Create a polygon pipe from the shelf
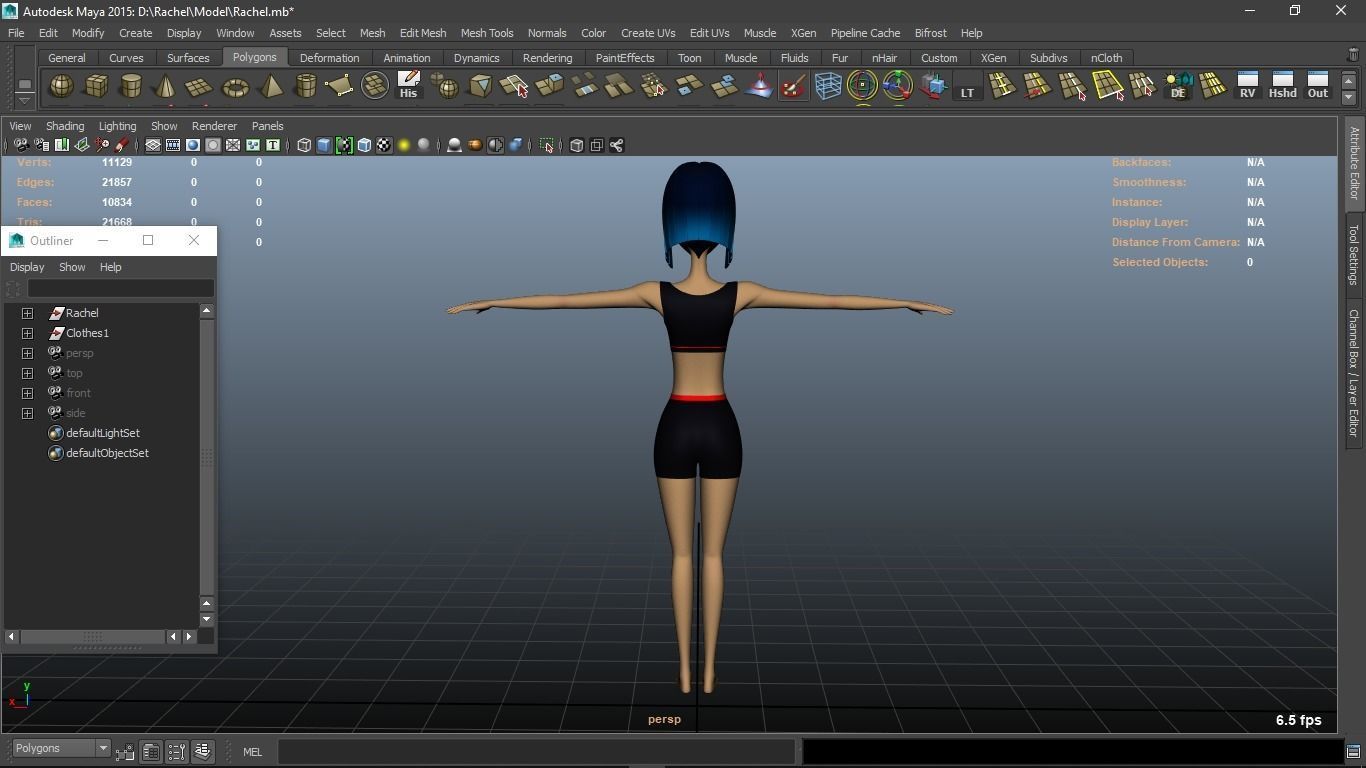Screen dimensions: 1366x768 pos(305,87)
